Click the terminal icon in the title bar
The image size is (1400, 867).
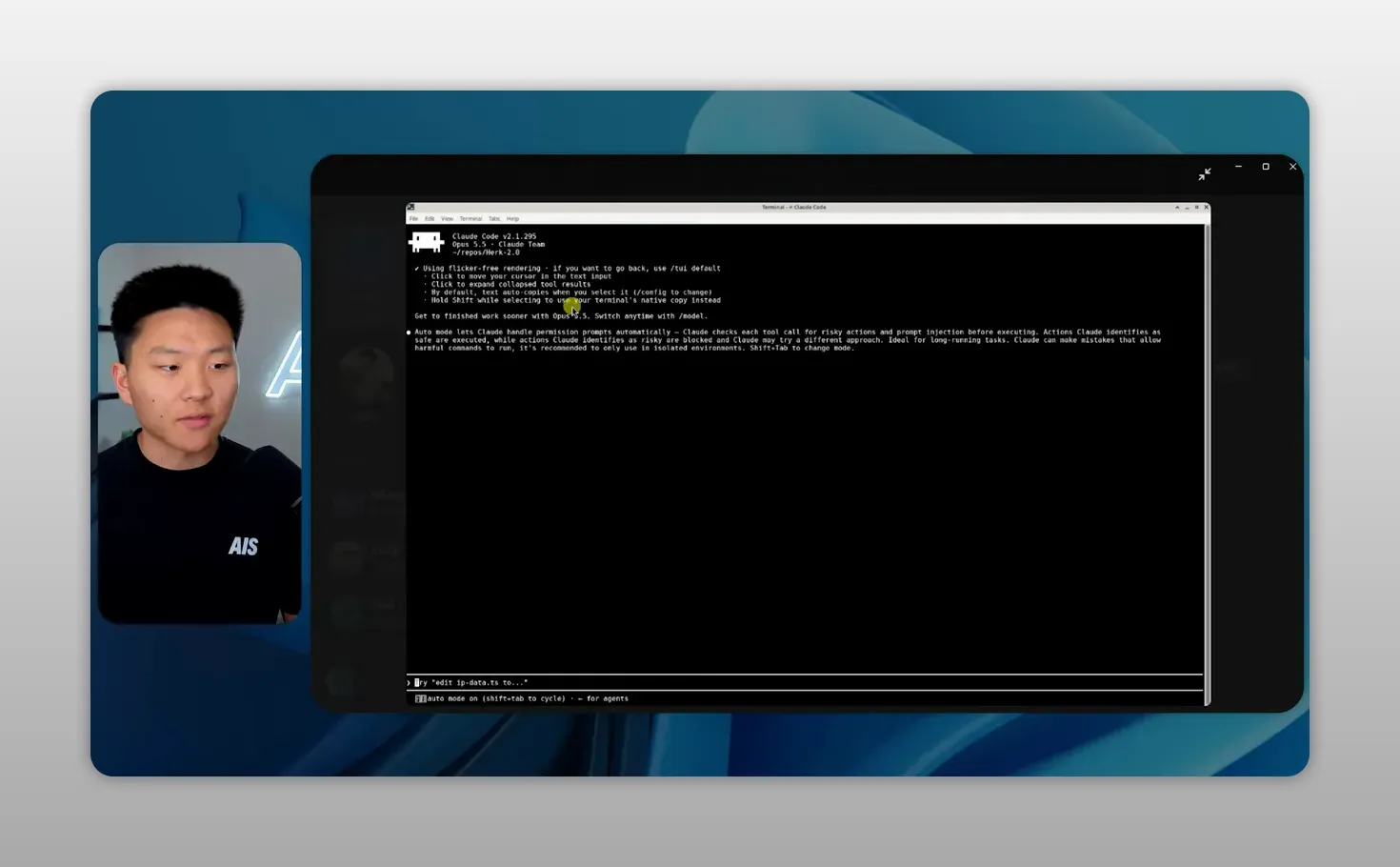[410, 207]
